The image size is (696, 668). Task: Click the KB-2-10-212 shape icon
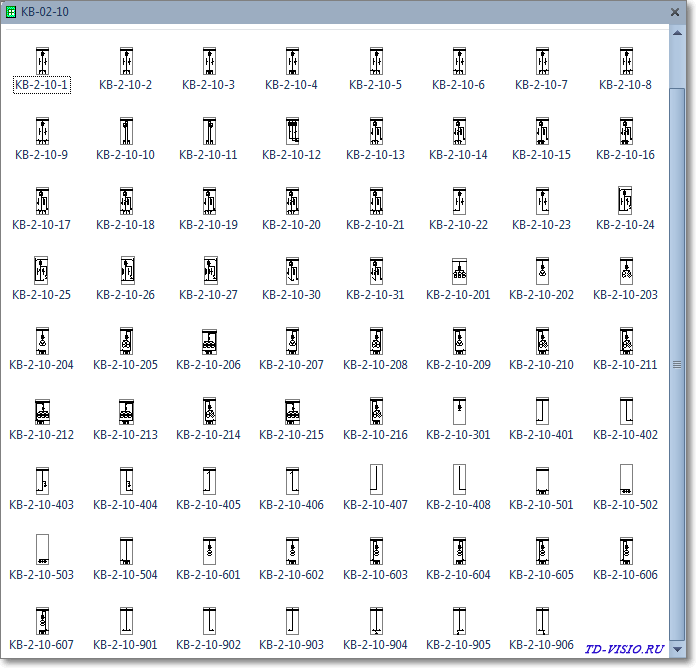click(x=42, y=411)
